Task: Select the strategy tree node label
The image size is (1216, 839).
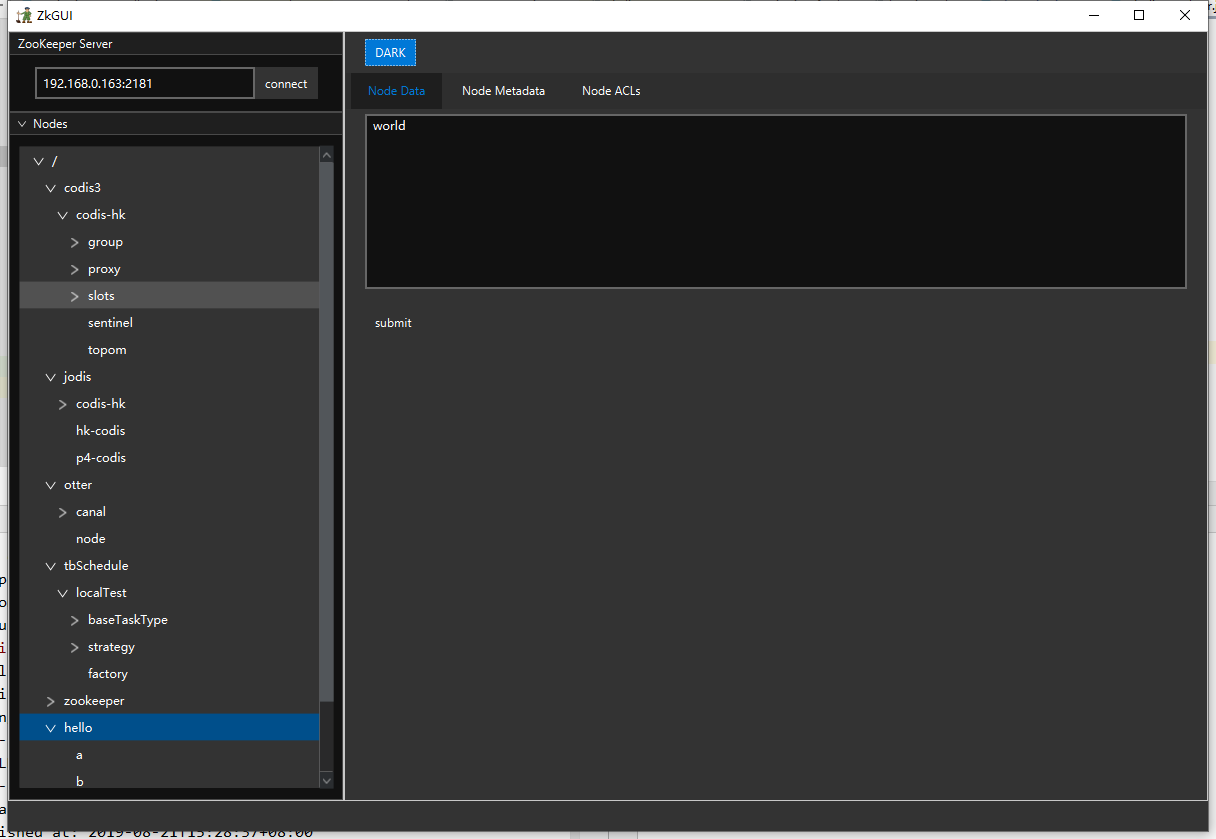Action: pos(111,647)
